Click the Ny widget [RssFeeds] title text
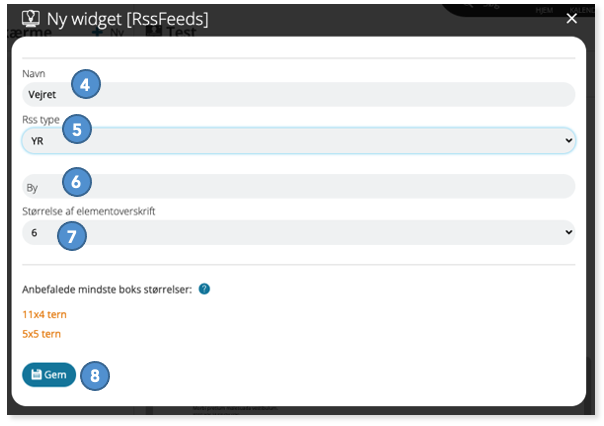Screen dimensions: 604x426 pyautogui.click(x=128, y=19)
